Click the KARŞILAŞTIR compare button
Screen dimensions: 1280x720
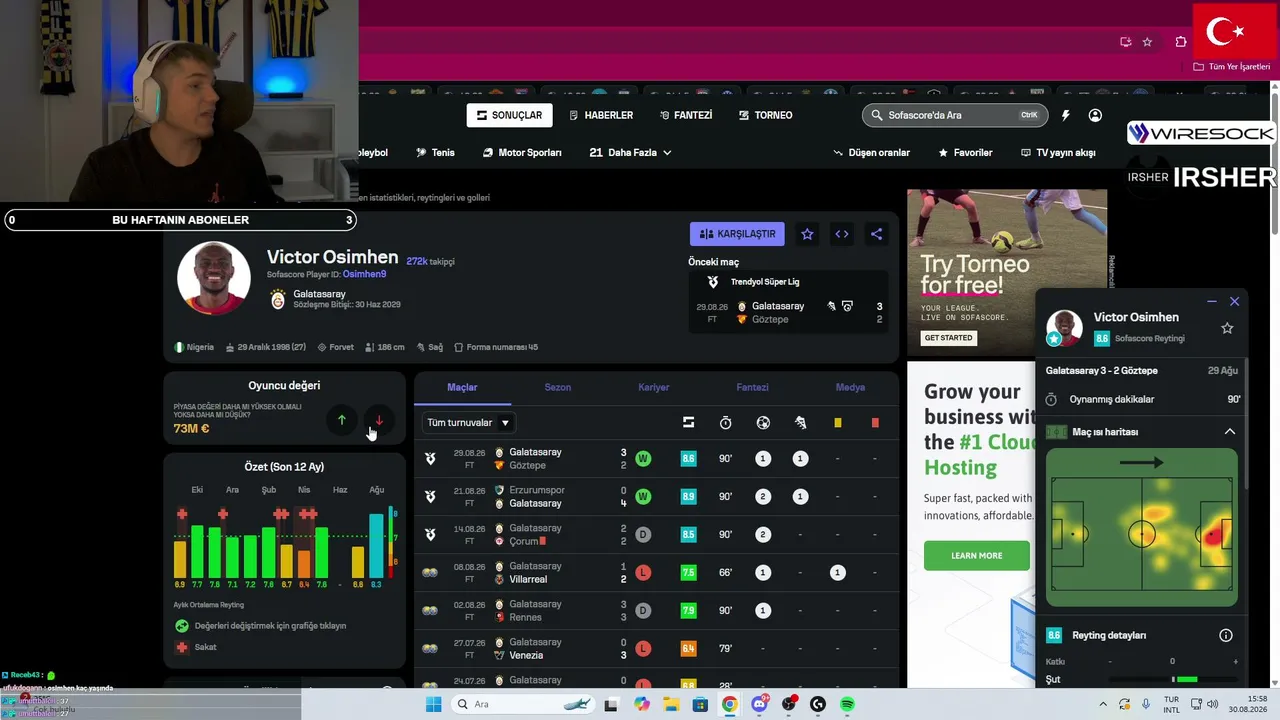click(737, 234)
